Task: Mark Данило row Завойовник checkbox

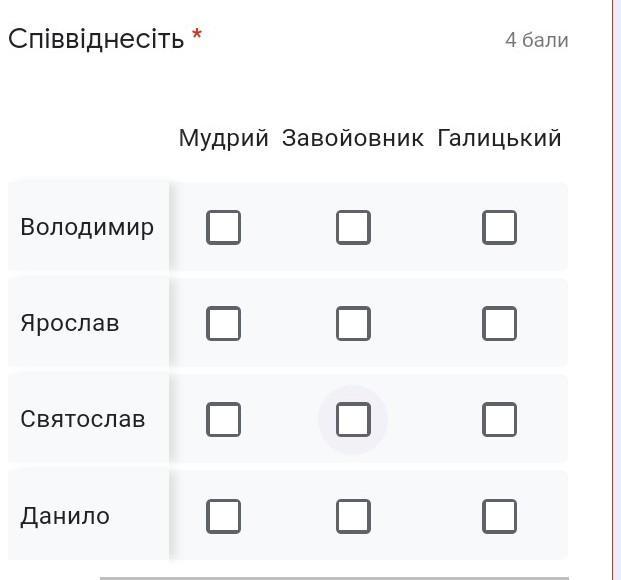Action: 353,516
